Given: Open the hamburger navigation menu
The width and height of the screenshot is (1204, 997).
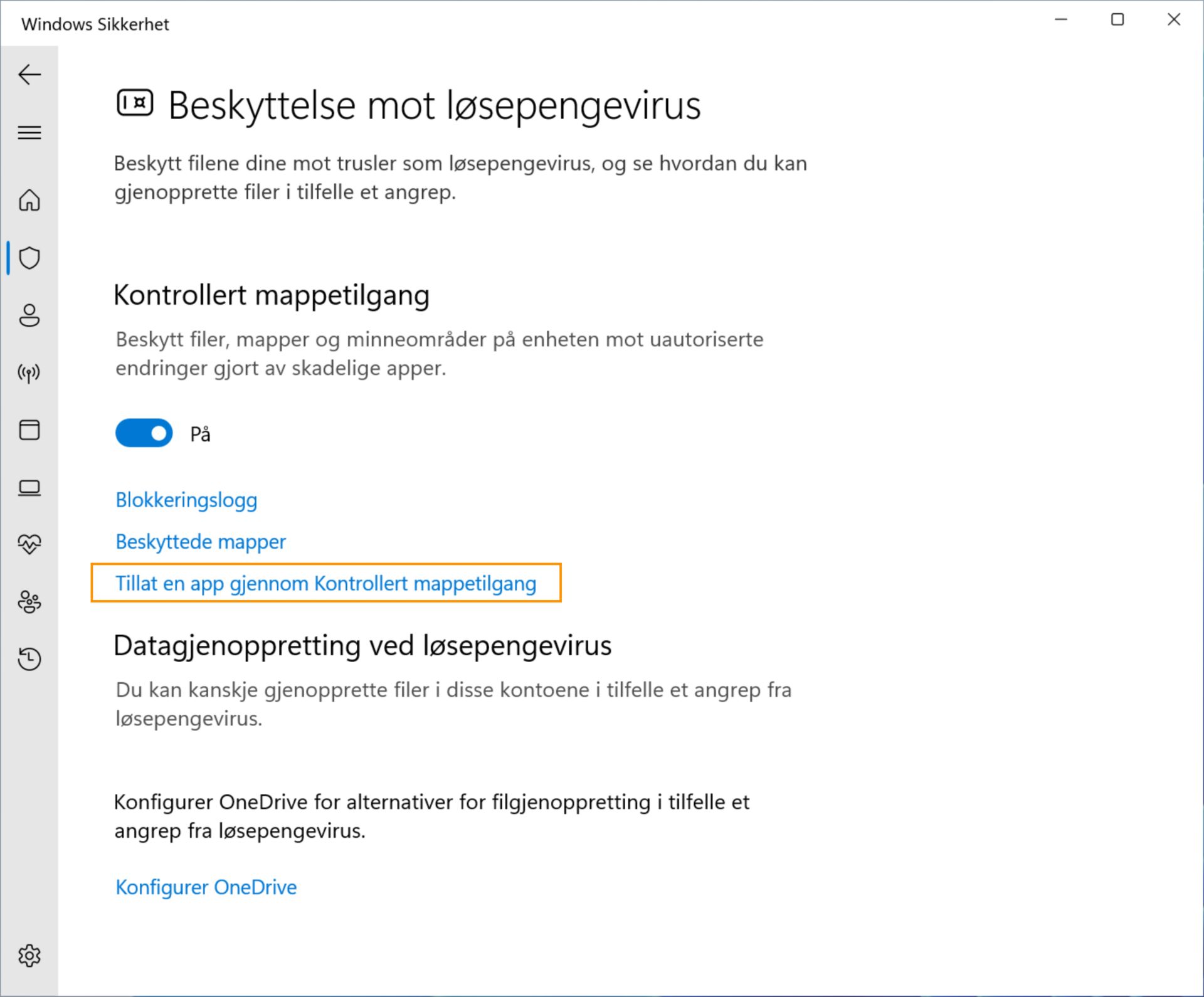Looking at the screenshot, I should coord(29,133).
